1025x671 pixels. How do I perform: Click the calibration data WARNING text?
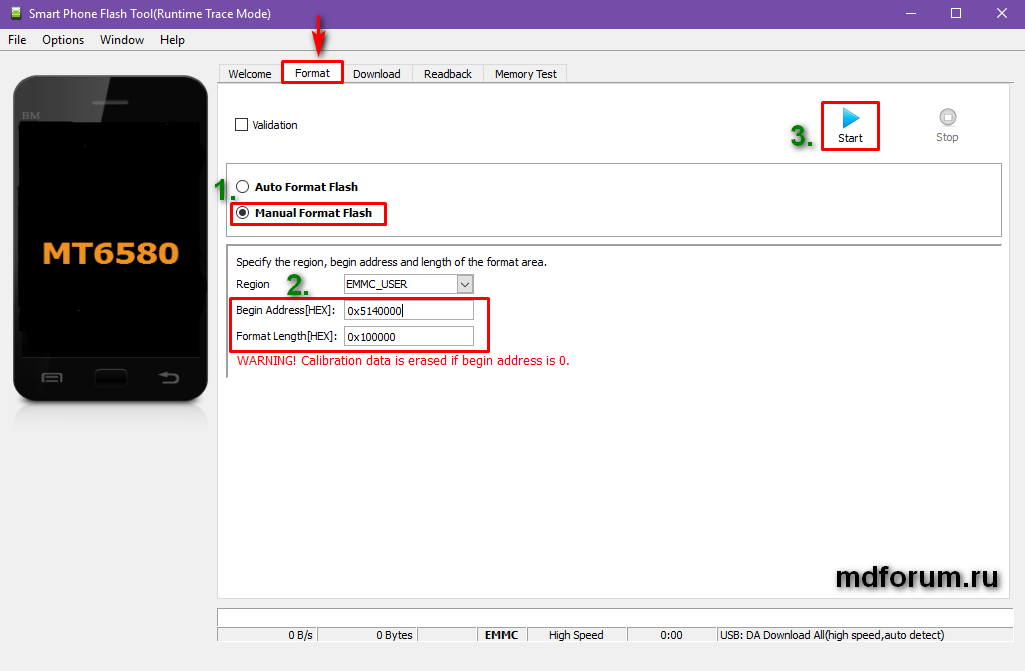pyautogui.click(x=403, y=361)
